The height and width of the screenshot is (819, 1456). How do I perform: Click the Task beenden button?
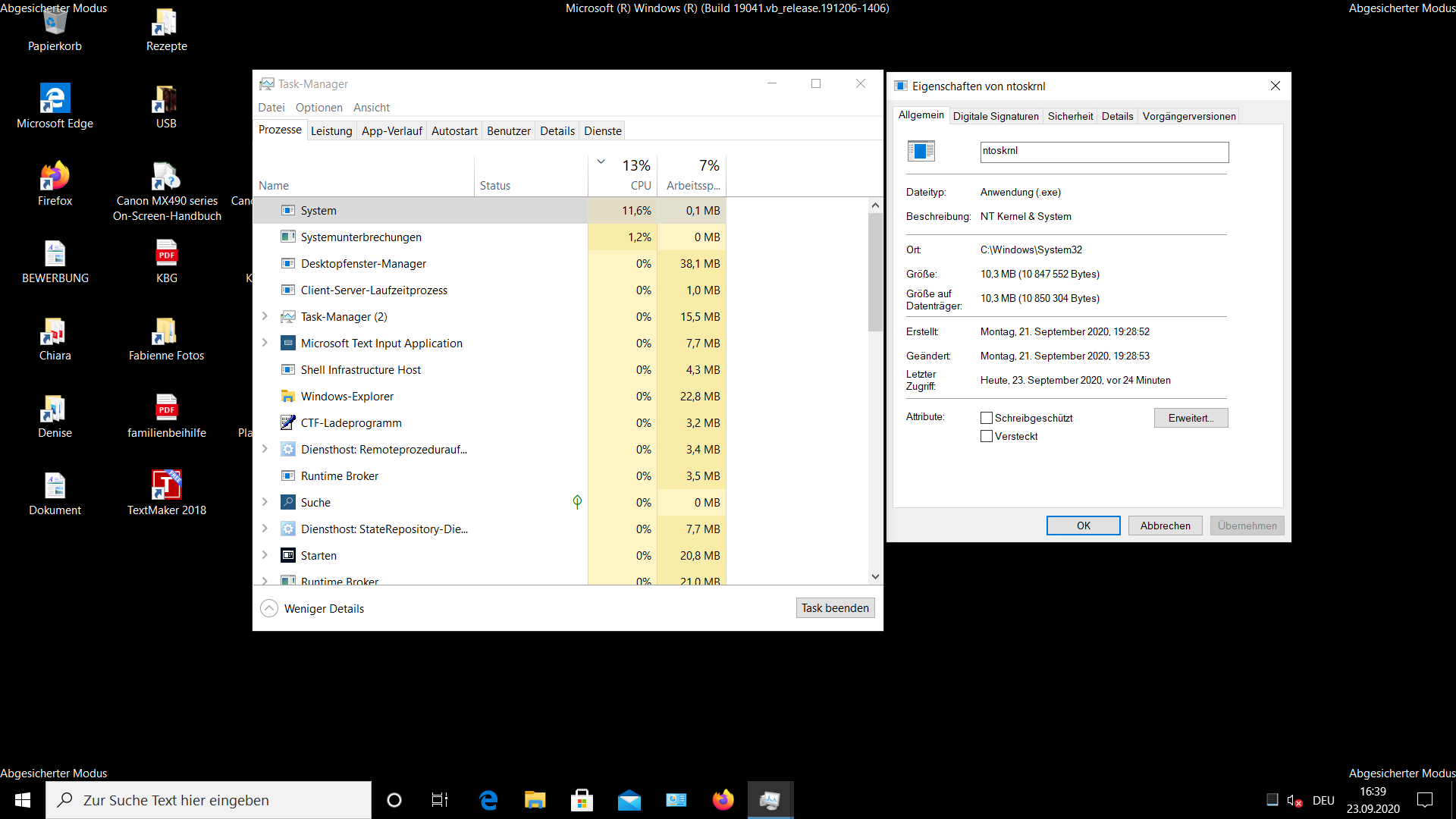point(835,608)
